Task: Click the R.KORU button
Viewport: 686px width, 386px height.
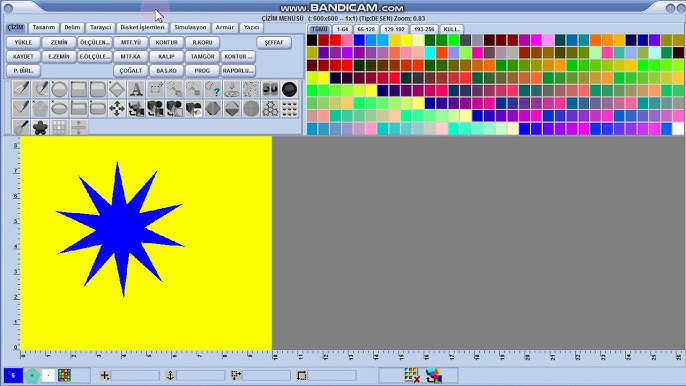Action: click(203, 42)
